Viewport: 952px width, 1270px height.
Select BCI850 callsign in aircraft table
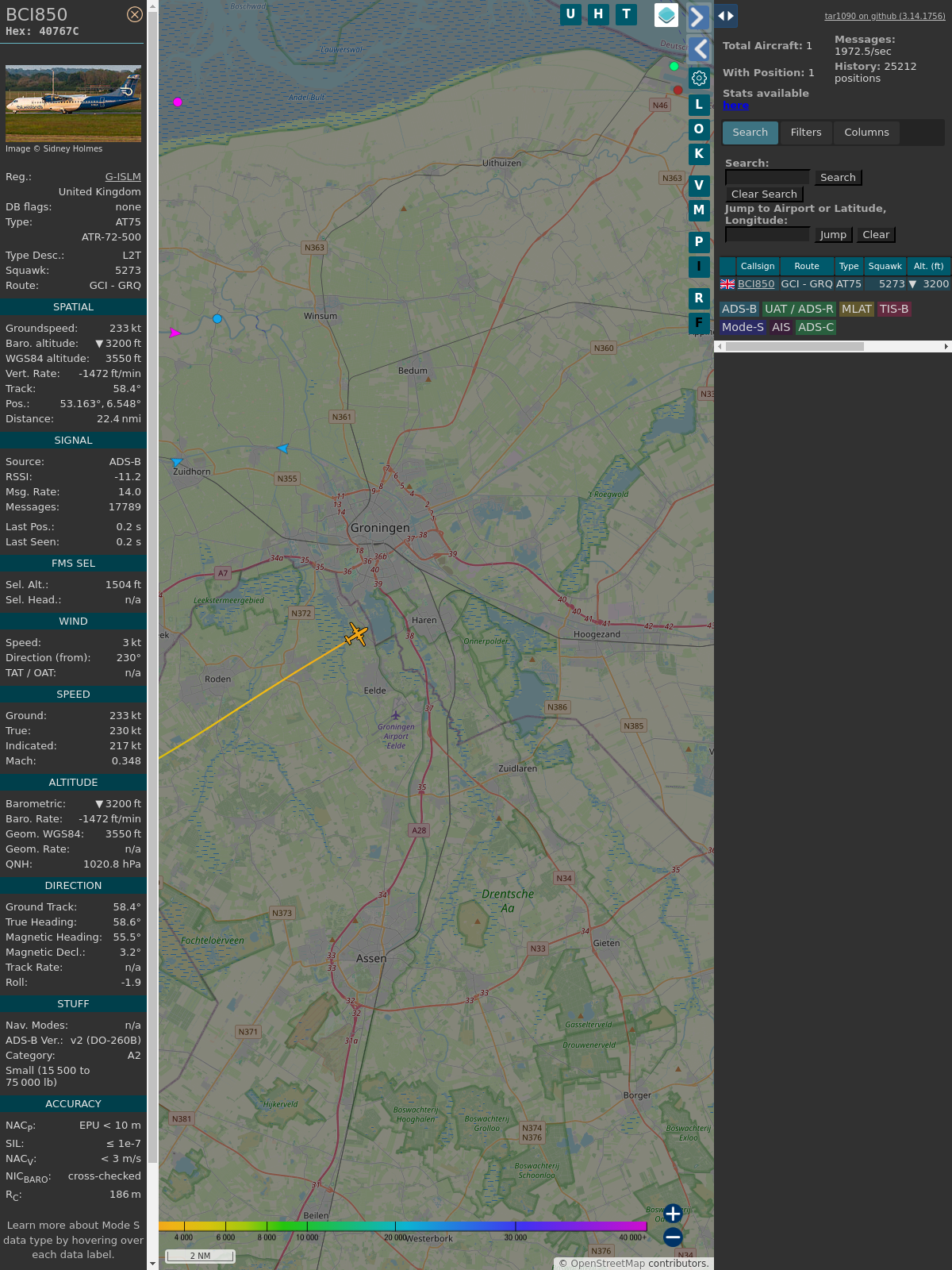click(x=756, y=284)
